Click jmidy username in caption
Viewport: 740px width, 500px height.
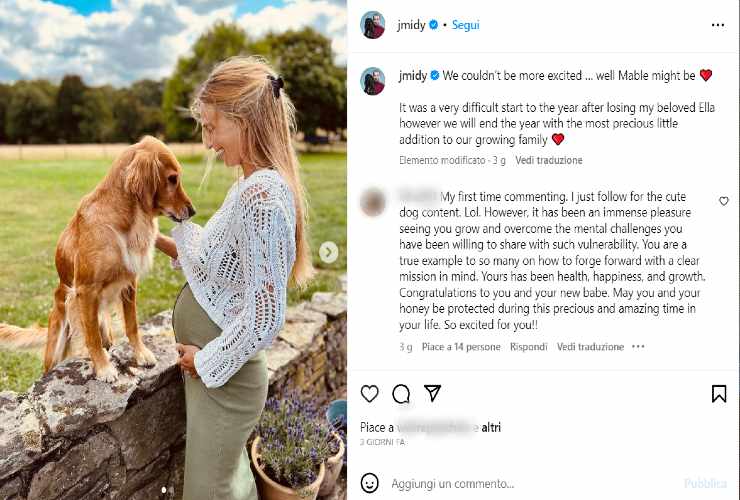click(413, 75)
